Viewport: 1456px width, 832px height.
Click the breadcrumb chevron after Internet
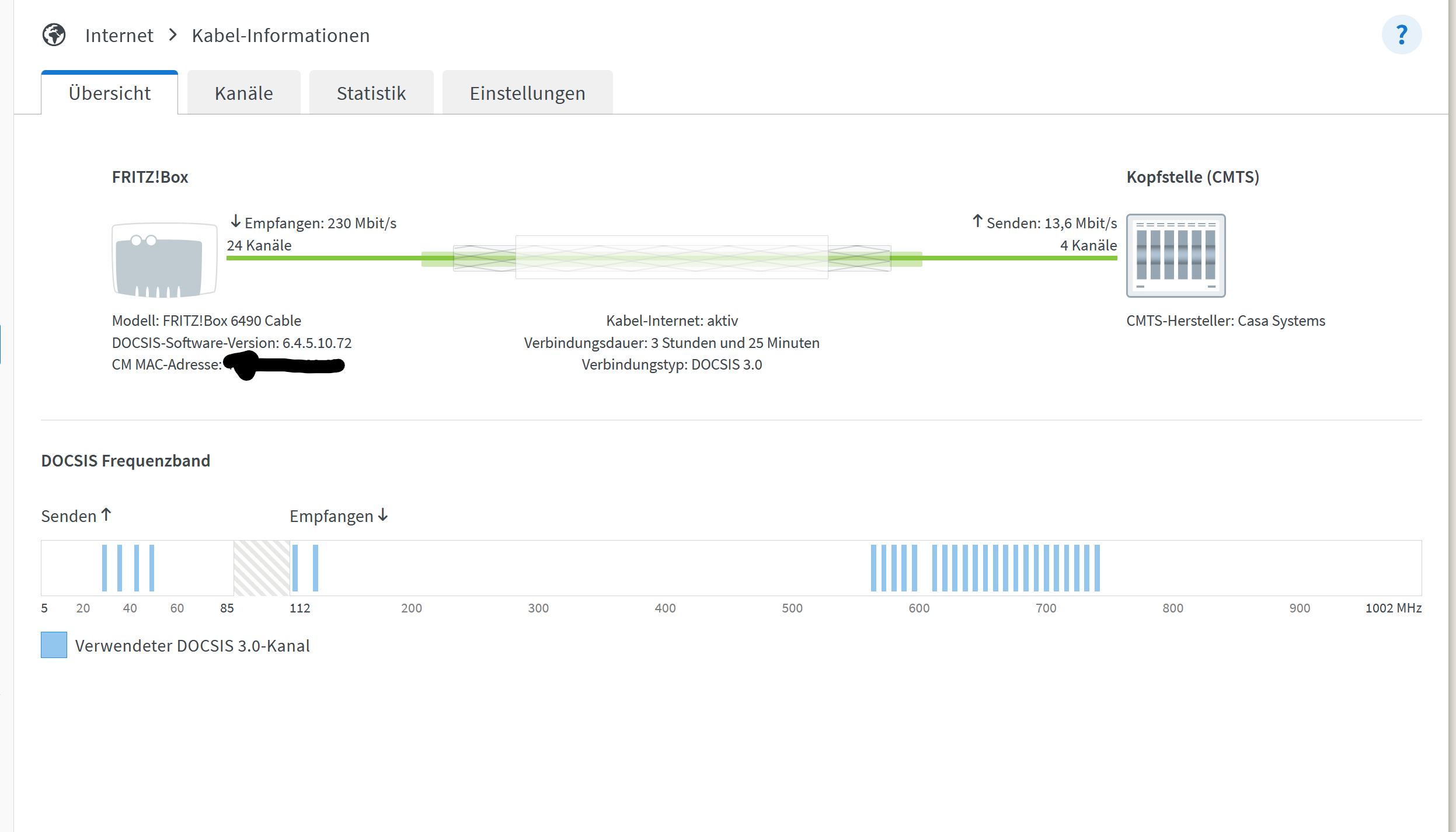click(173, 35)
